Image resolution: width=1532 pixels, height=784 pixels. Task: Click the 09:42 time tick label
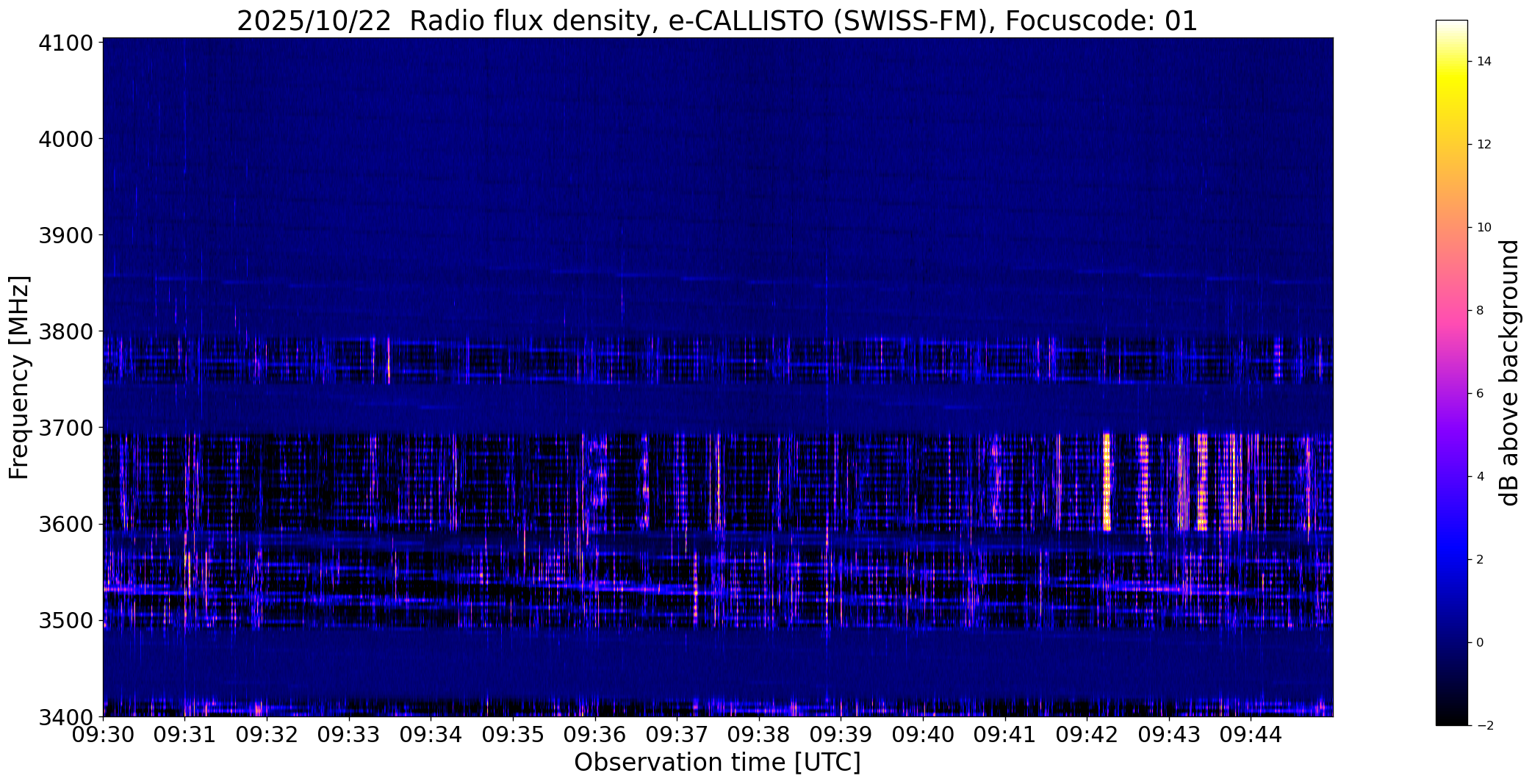1087,735
